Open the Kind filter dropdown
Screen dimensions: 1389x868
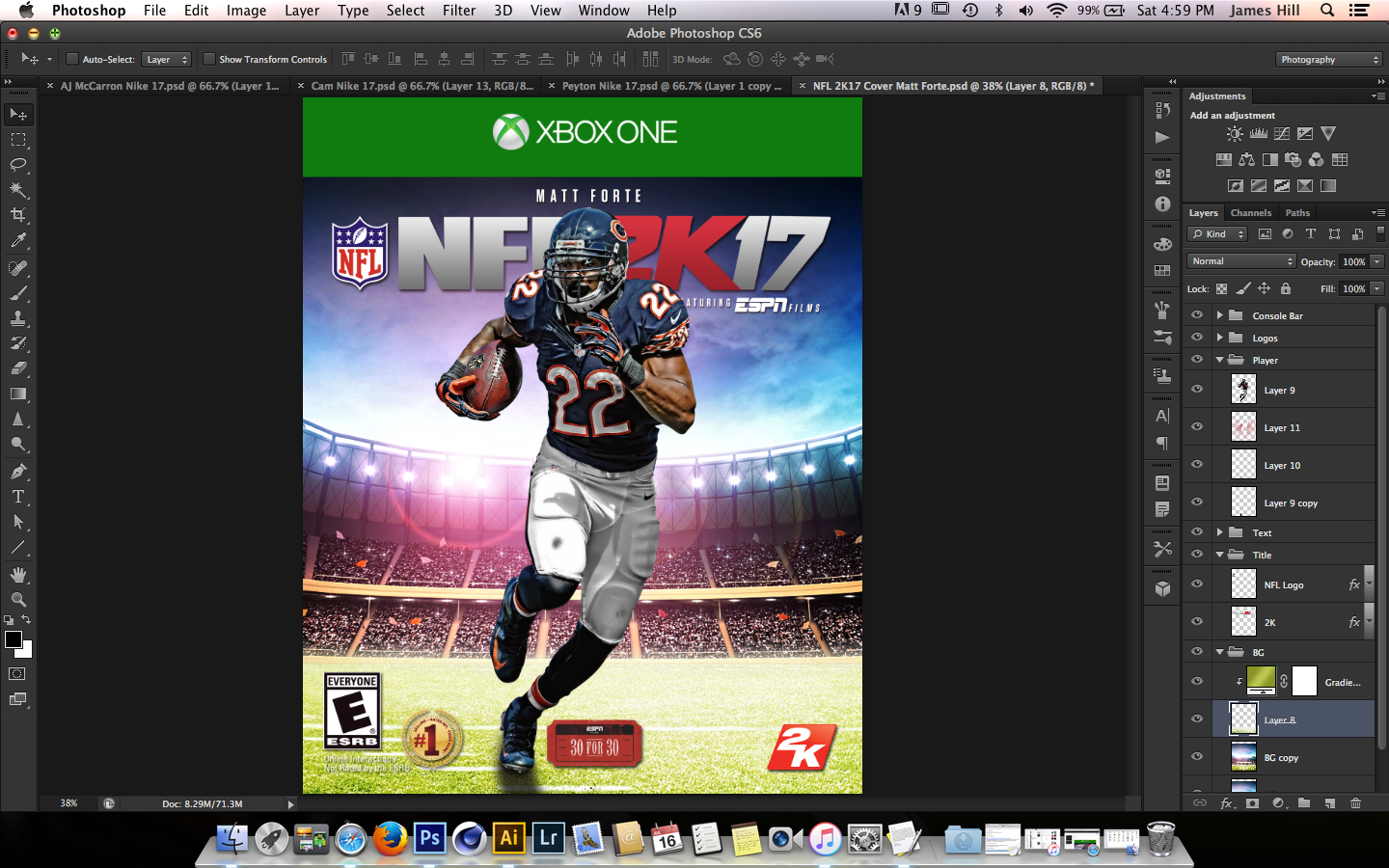[x=1218, y=234]
